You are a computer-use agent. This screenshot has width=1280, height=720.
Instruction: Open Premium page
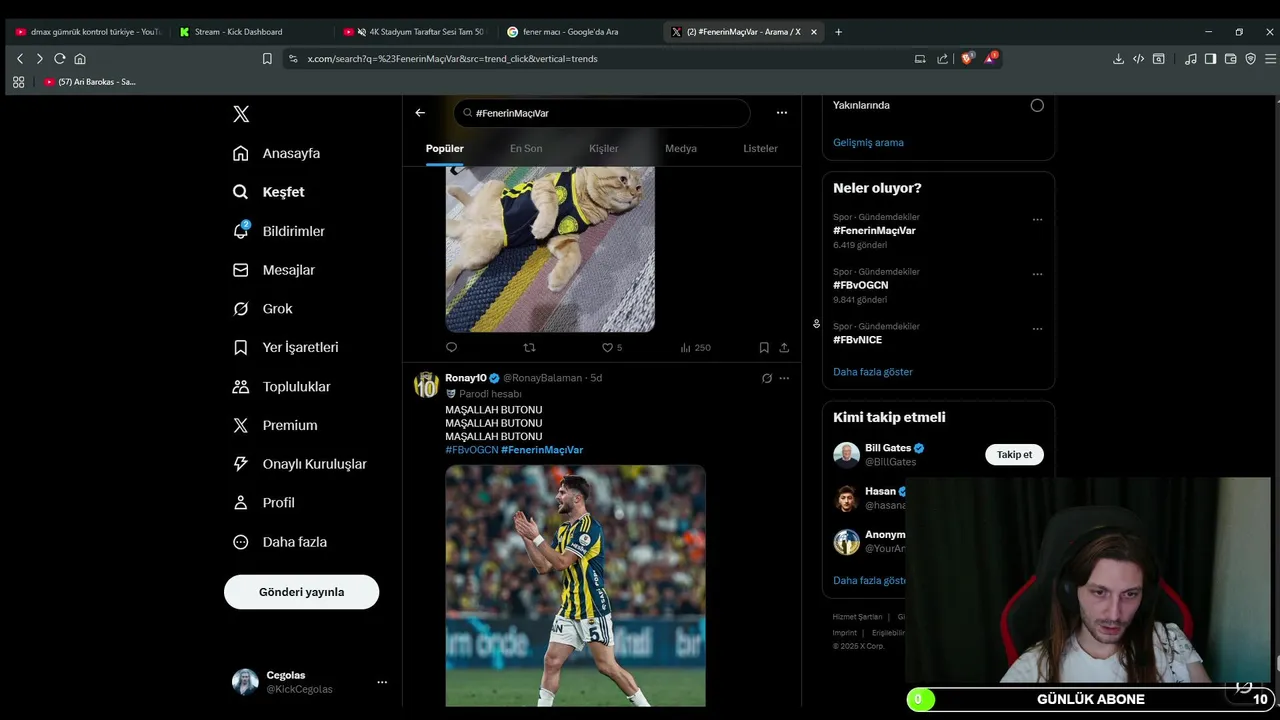274,425
